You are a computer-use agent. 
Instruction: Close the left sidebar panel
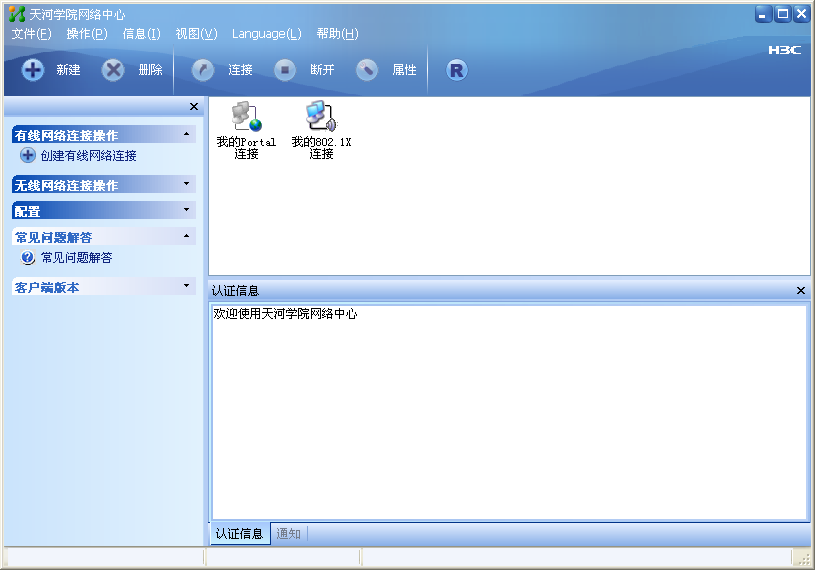tap(194, 107)
